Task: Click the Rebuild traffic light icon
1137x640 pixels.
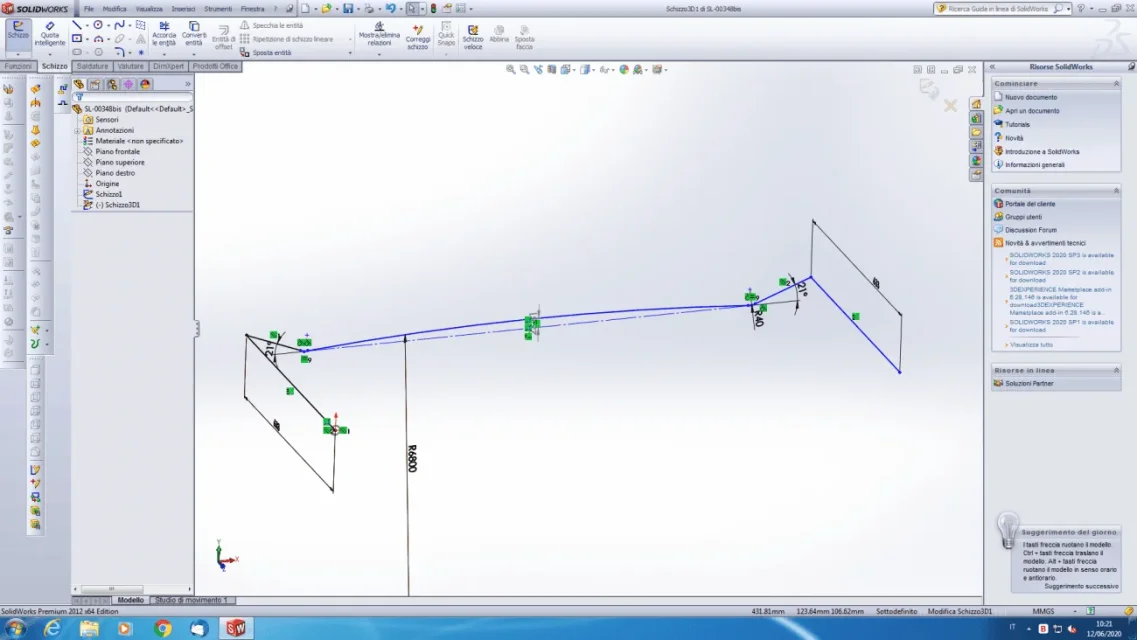Action: click(x=434, y=9)
